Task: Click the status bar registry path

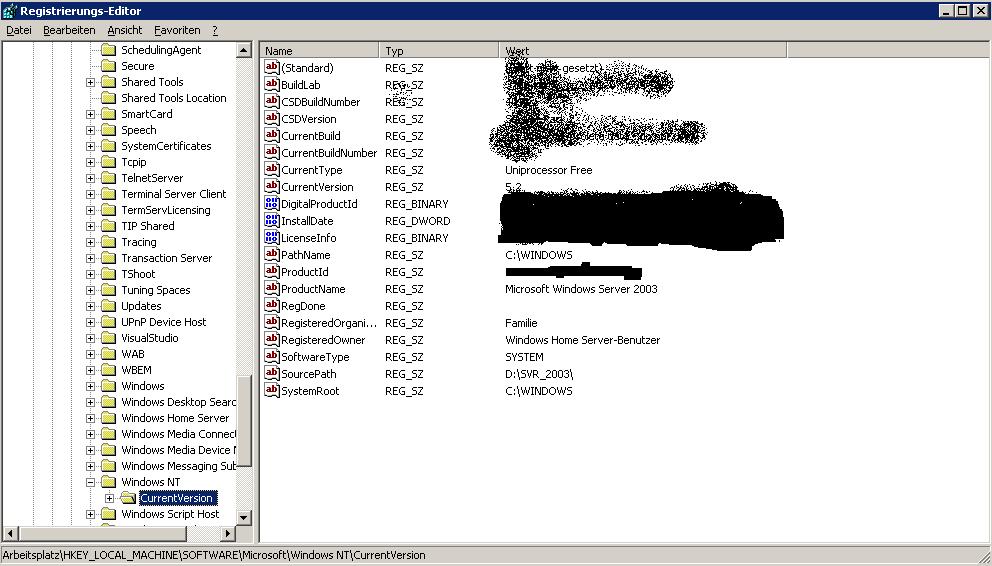Action: [214, 555]
